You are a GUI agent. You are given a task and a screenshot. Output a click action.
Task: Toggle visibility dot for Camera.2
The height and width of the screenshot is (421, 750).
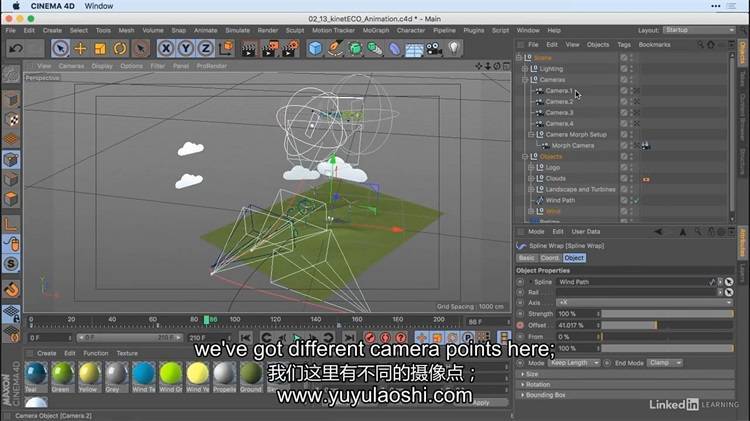[x=631, y=101]
